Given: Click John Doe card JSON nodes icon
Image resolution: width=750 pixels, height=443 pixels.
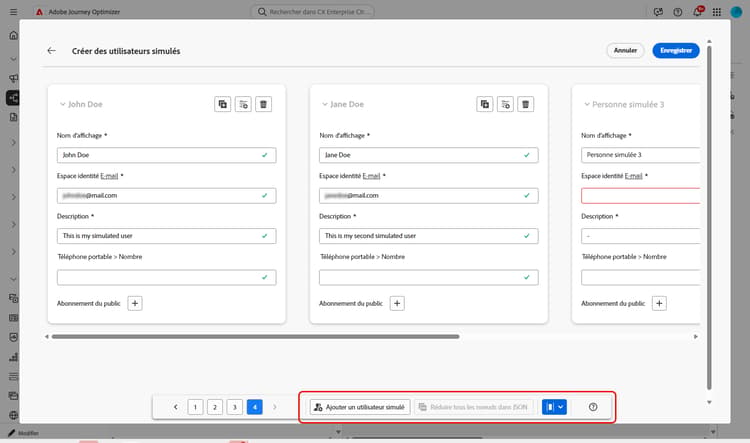Looking at the screenshot, I should [x=243, y=104].
